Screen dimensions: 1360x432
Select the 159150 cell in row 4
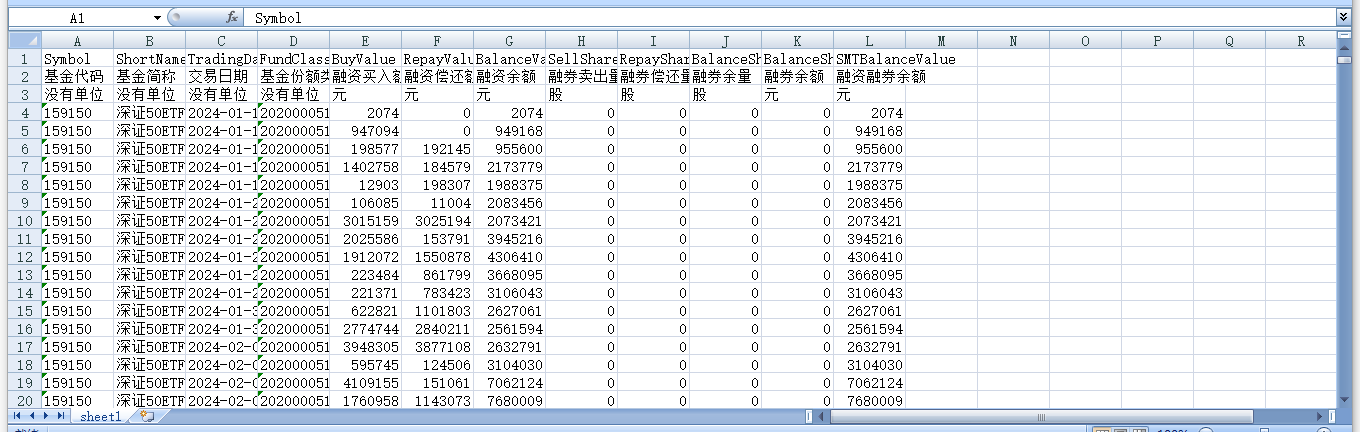coord(77,113)
